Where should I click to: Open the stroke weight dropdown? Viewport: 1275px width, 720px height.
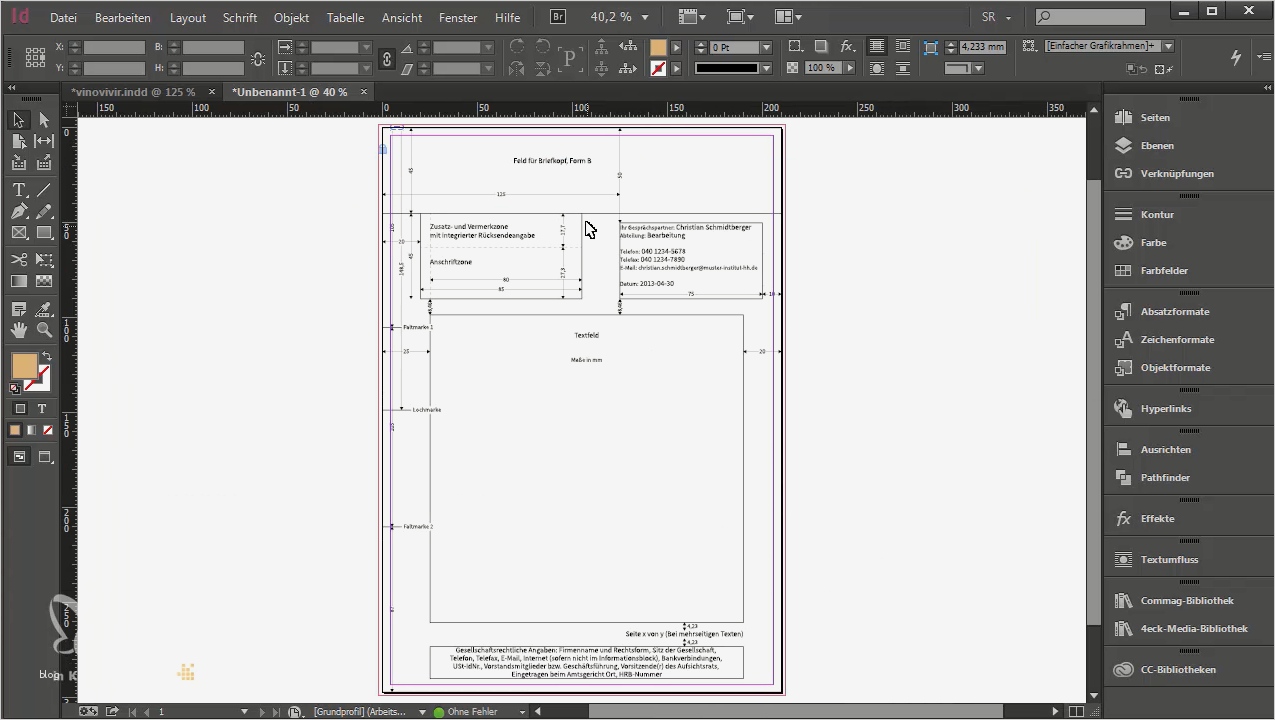(x=765, y=47)
